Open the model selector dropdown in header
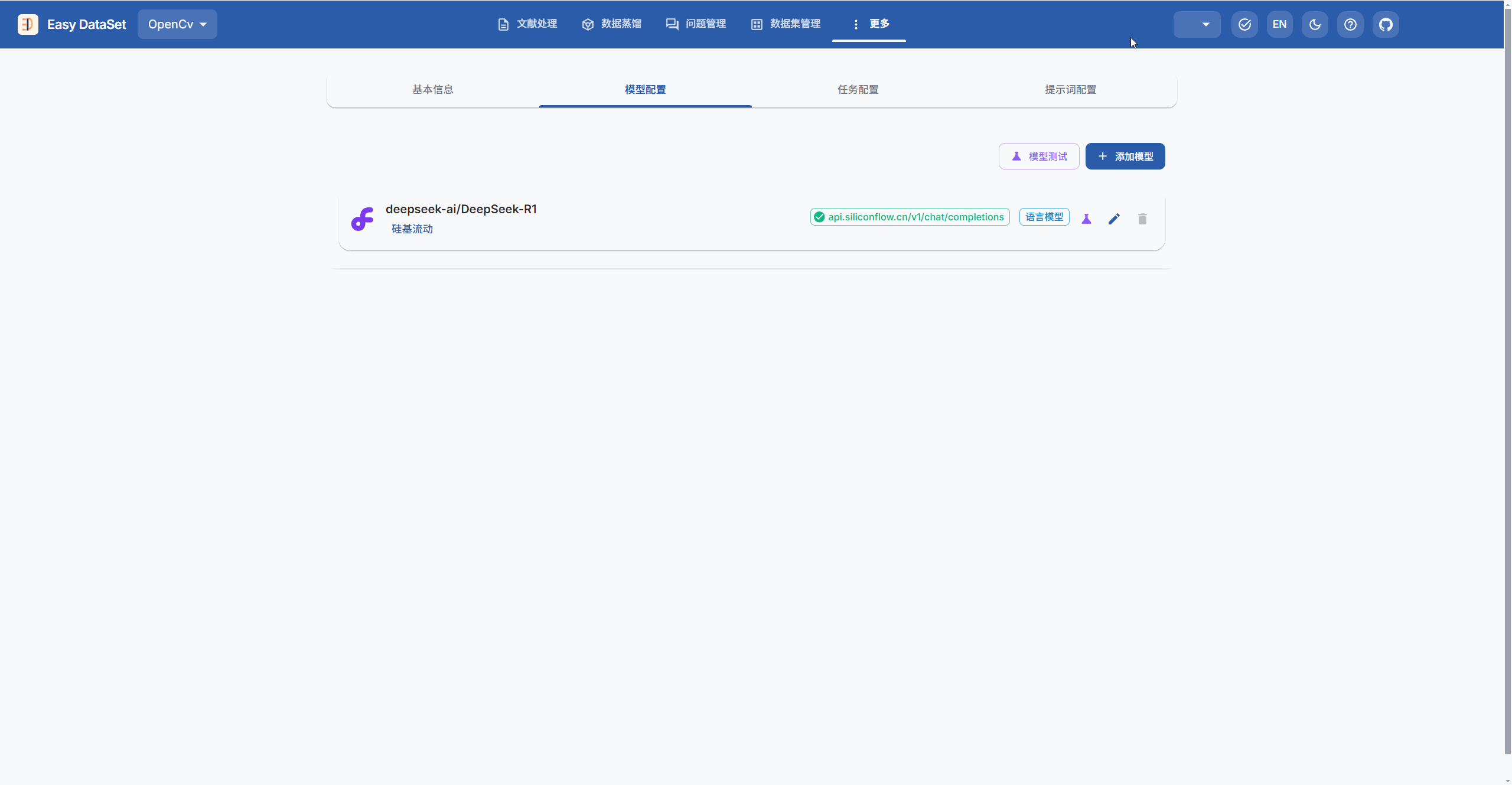The width and height of the screenshot is (1512, 785). coord(1197,24)
